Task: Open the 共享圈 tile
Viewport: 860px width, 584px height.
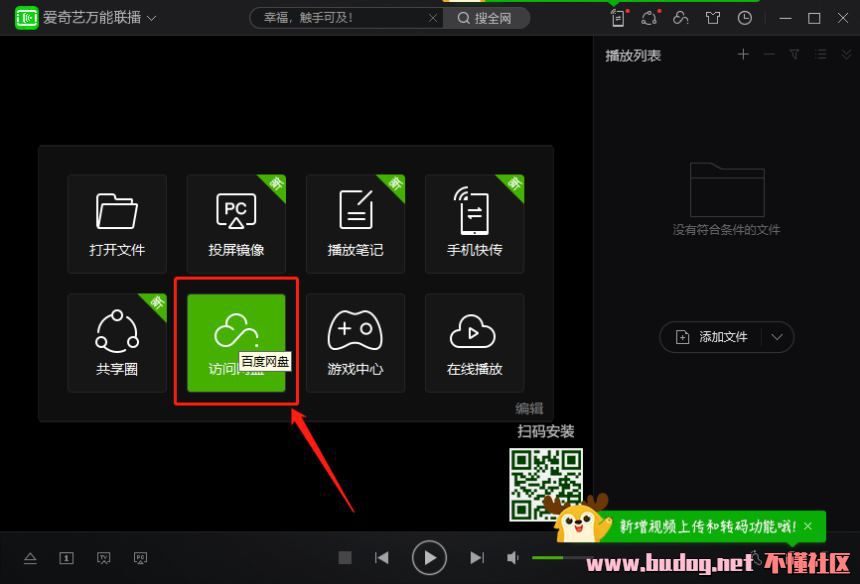Action: click(117, 343)
